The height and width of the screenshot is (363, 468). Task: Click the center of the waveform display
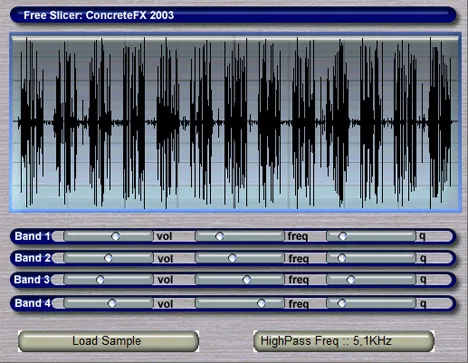coord(235,122)
